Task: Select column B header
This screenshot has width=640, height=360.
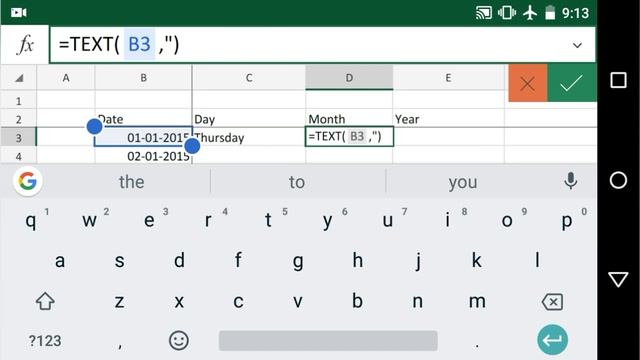Action: pyautogui.click(x=143, y=78)
